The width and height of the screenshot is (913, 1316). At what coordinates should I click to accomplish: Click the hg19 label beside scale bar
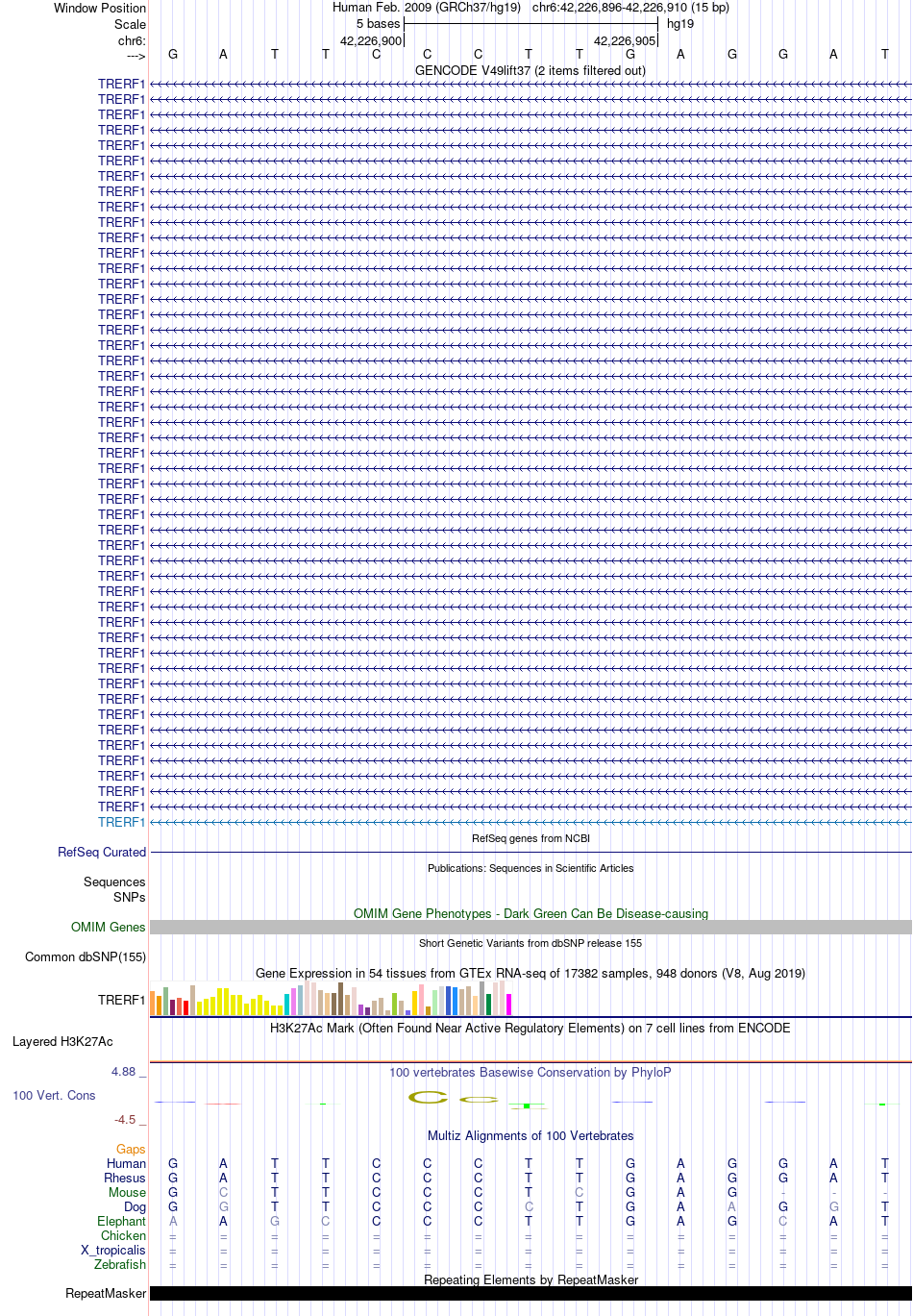(x=680, y=24)
